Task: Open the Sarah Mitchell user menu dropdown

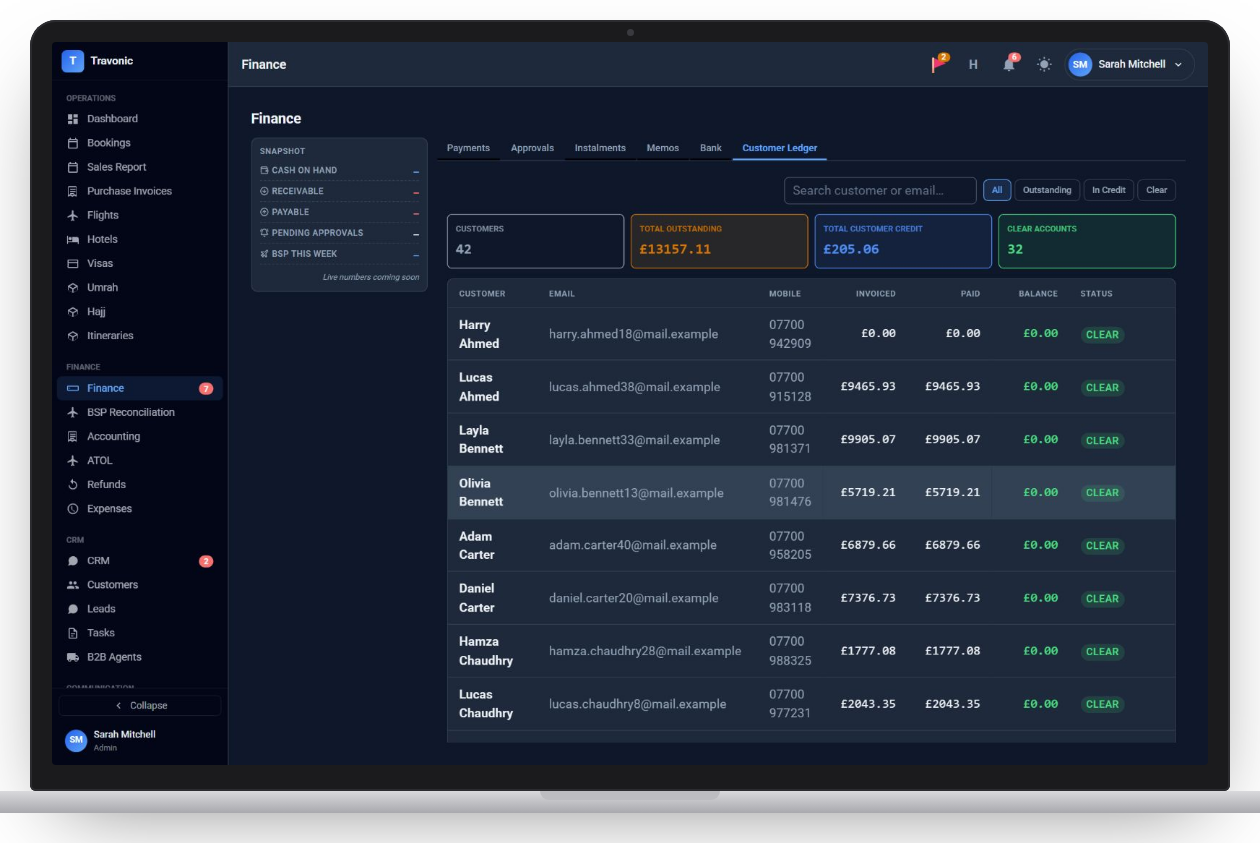Action: [1130, 64]
